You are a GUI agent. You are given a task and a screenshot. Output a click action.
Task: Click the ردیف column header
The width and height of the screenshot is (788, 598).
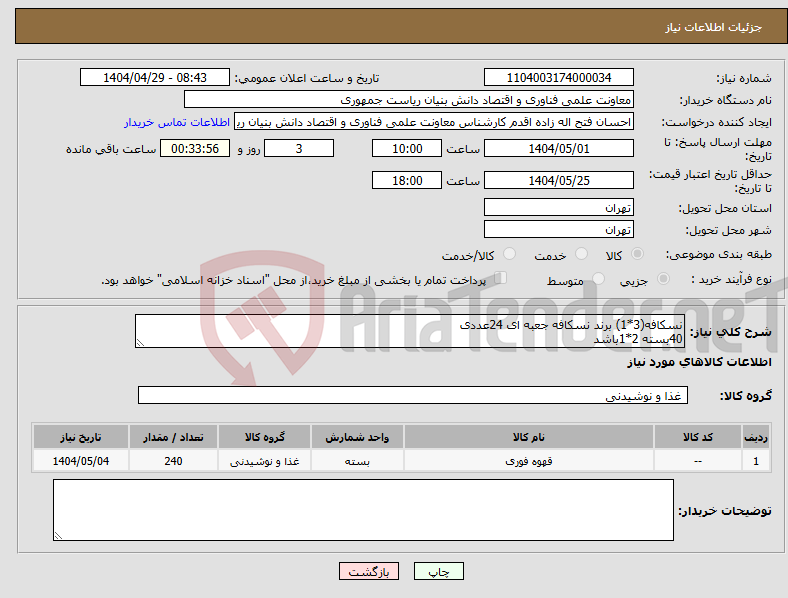(x=756, y=437)
